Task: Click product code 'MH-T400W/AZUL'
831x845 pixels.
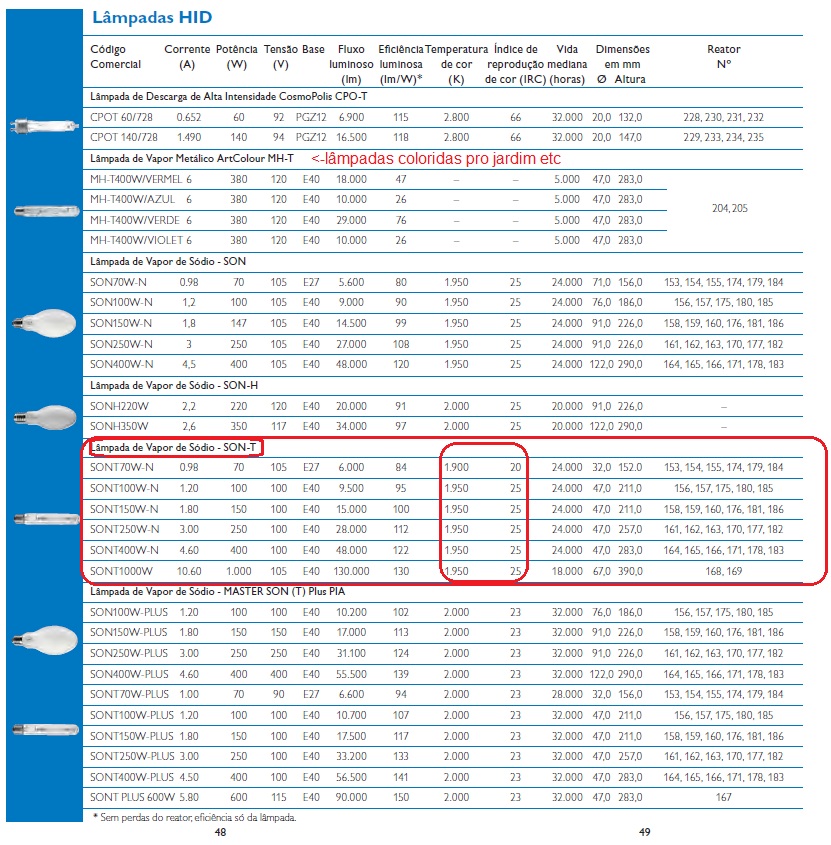Action: tap(133, 199)
